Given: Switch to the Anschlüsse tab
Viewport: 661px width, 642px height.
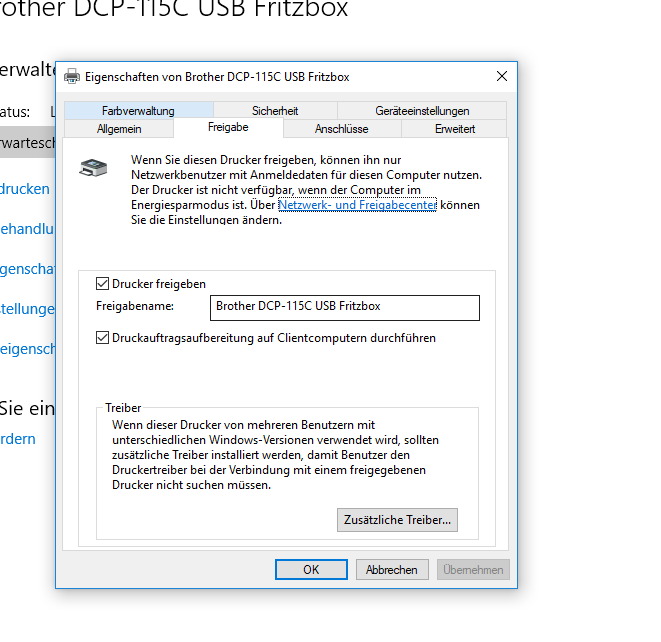Looking at the screenshot, I should pyautogui.click(x=341, y=129).
